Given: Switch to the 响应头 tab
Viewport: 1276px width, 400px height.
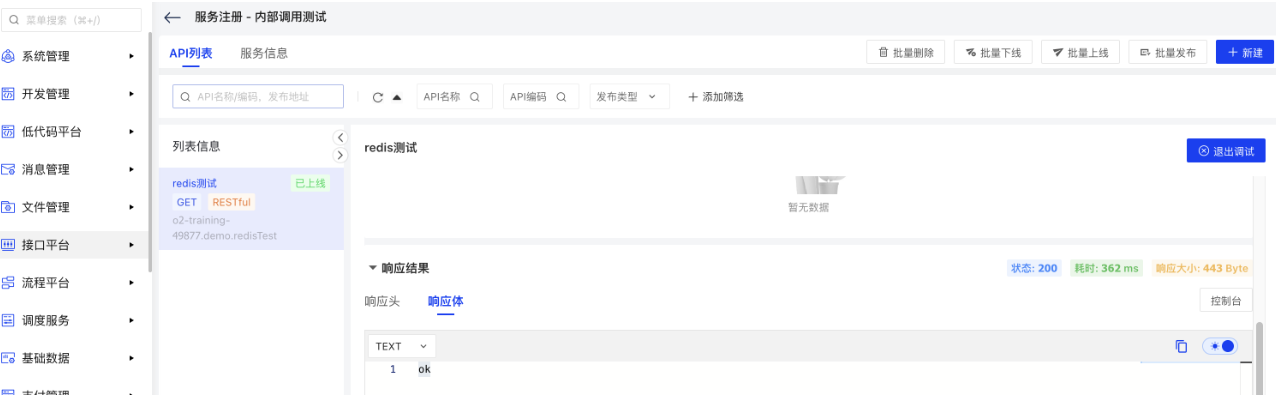Looking at the screenshot, I should pyautogui.click(x=382, y=301).
